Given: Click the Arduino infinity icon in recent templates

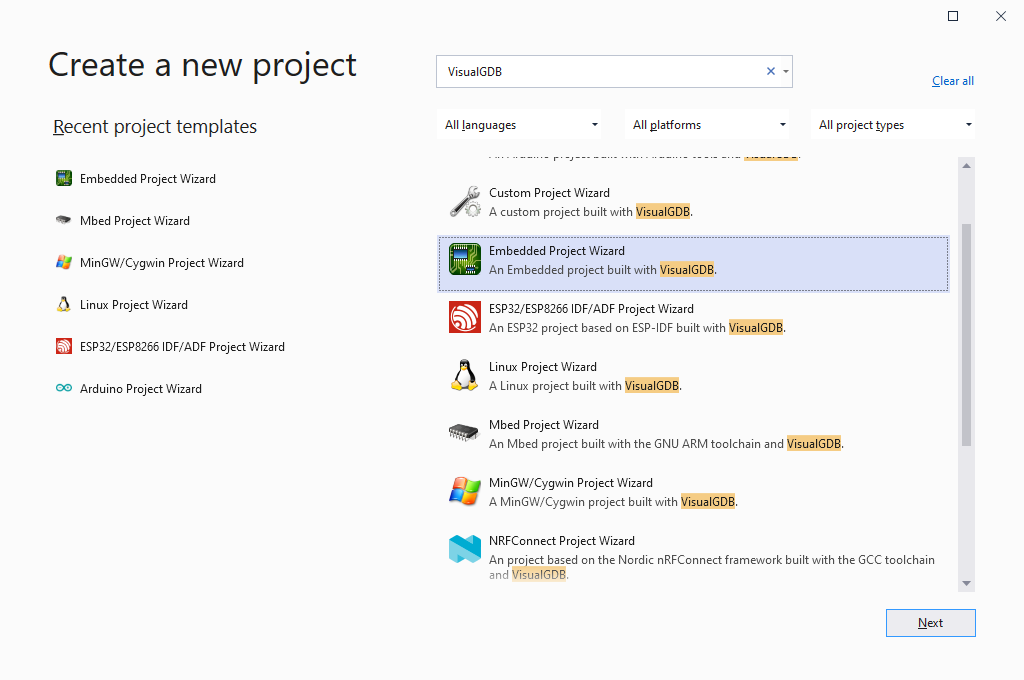Looking at the screenshot, I should click(x=63, y=388).
